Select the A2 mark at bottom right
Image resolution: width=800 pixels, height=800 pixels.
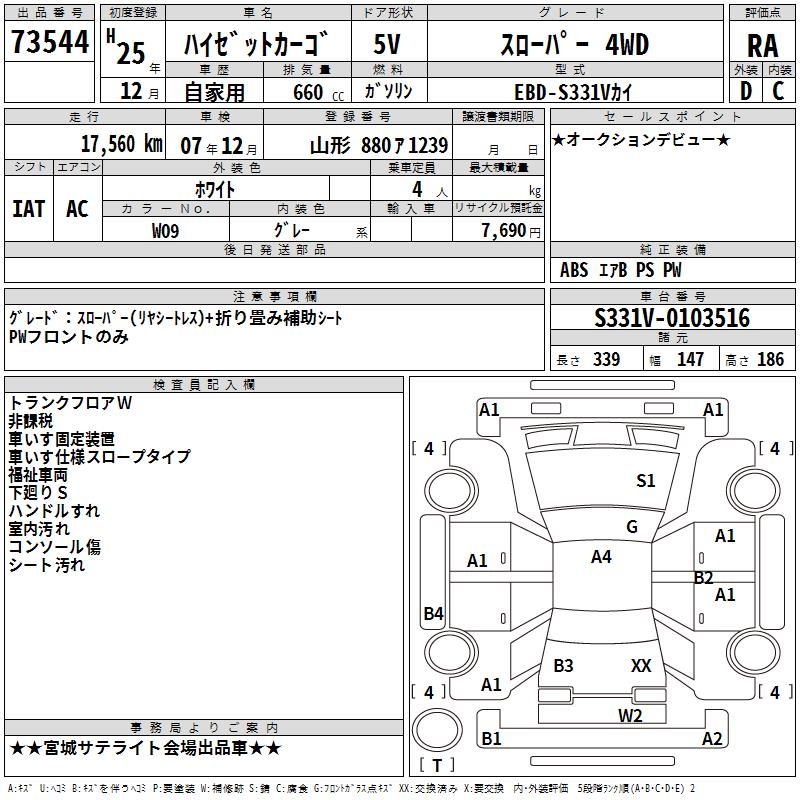[x=712, y=739]
